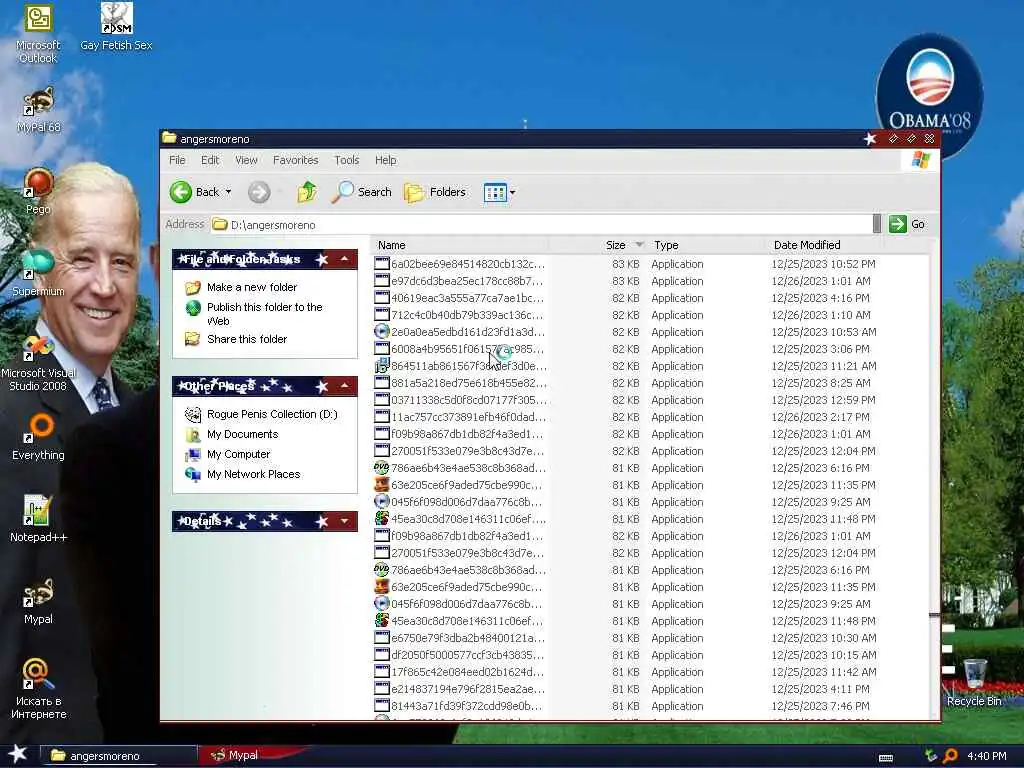Click the keyboard icon in taskbar
The height and width of the screenshot is (768, 1024).
[x=886, y=758]
